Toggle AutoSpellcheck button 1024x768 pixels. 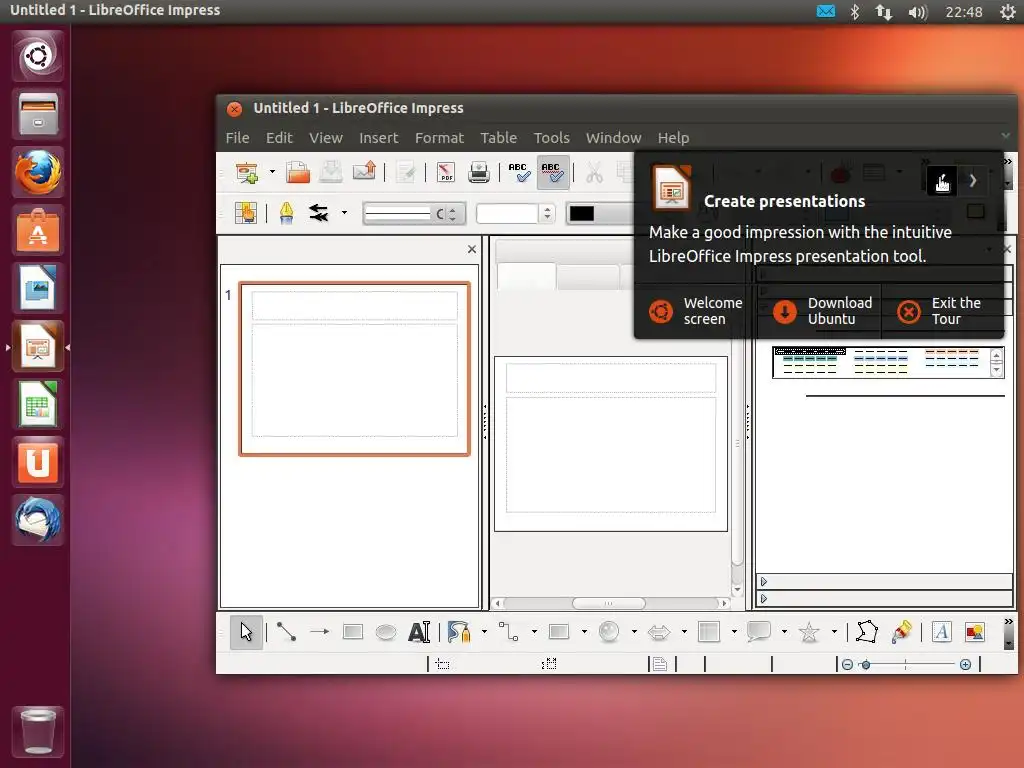(x=552, y=172)
